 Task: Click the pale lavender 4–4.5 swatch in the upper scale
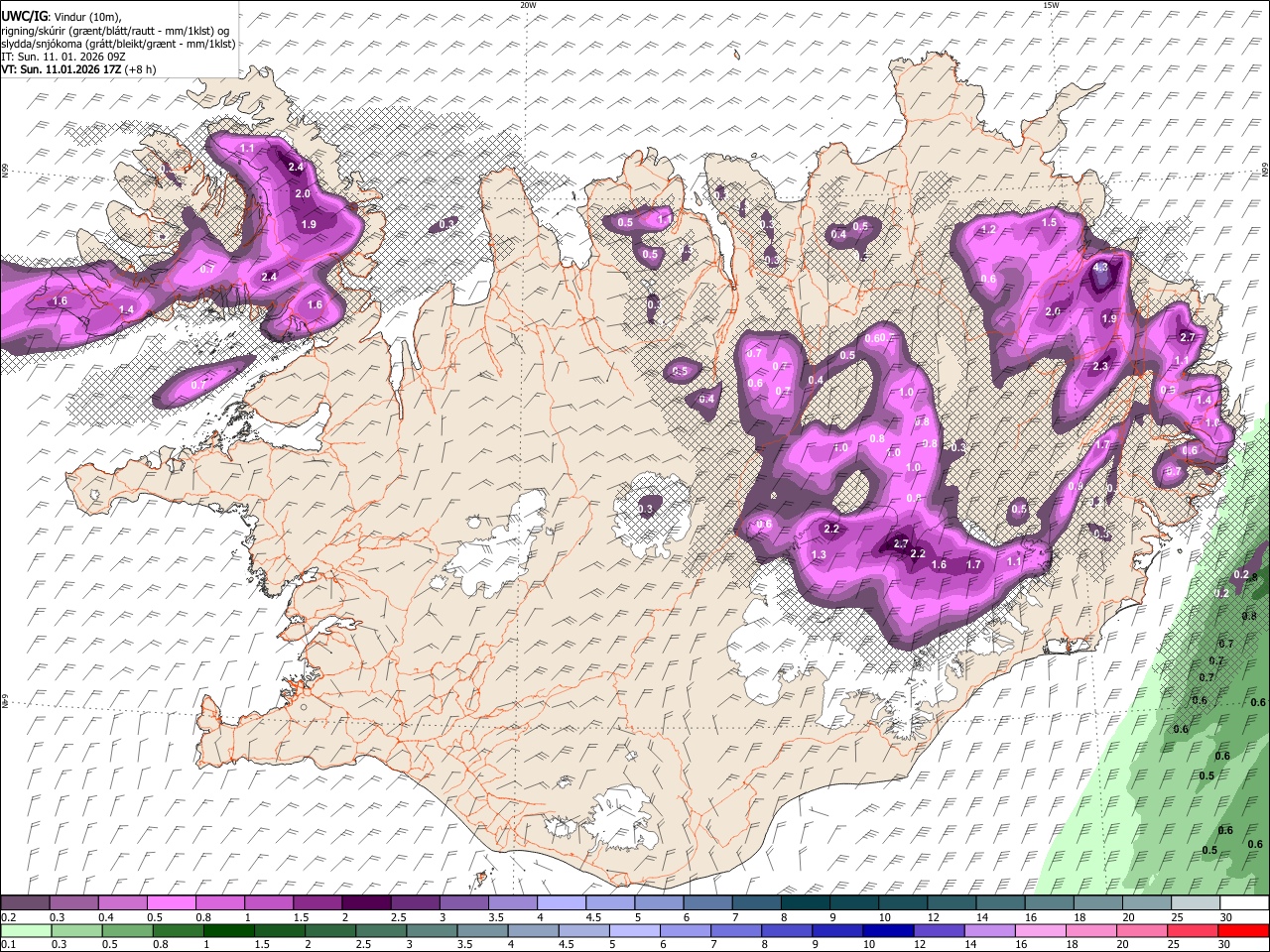pos(561,903)
